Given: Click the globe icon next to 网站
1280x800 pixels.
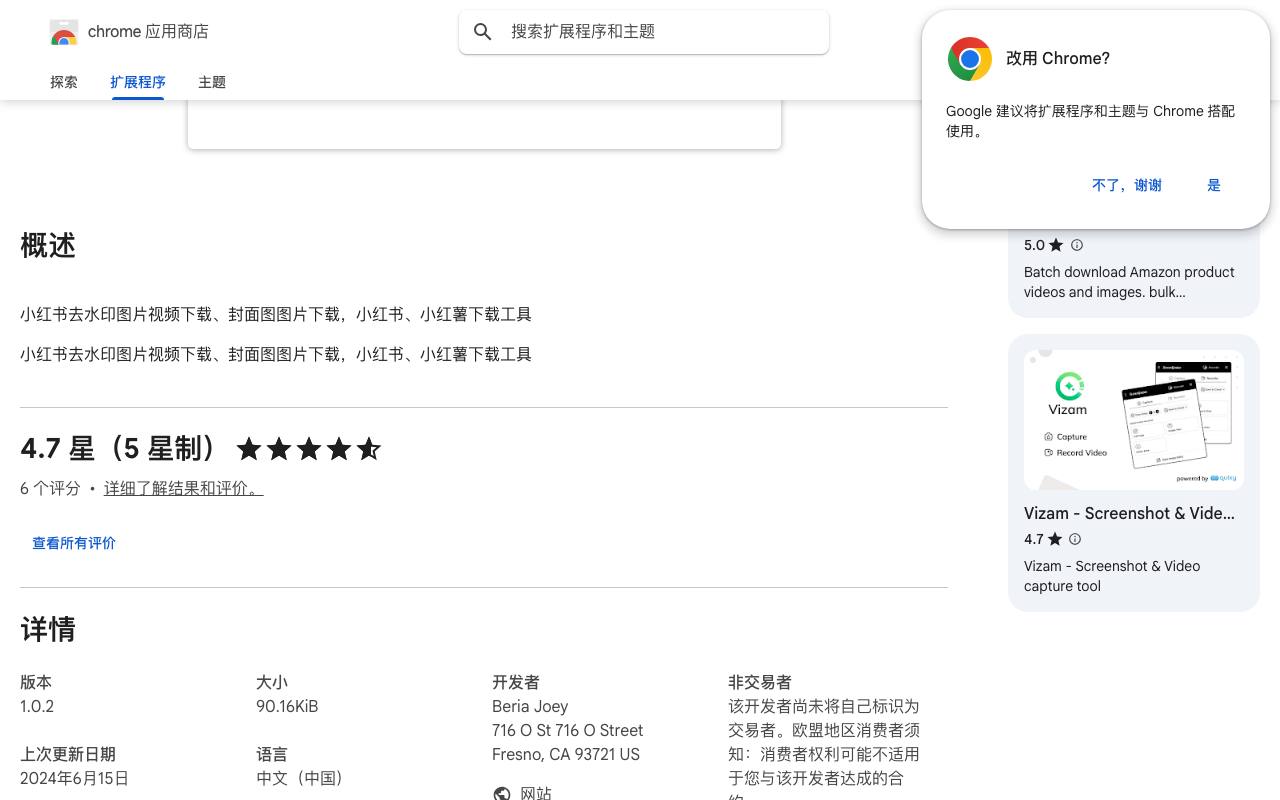Looking at the screenshot, I should (502, 794).
